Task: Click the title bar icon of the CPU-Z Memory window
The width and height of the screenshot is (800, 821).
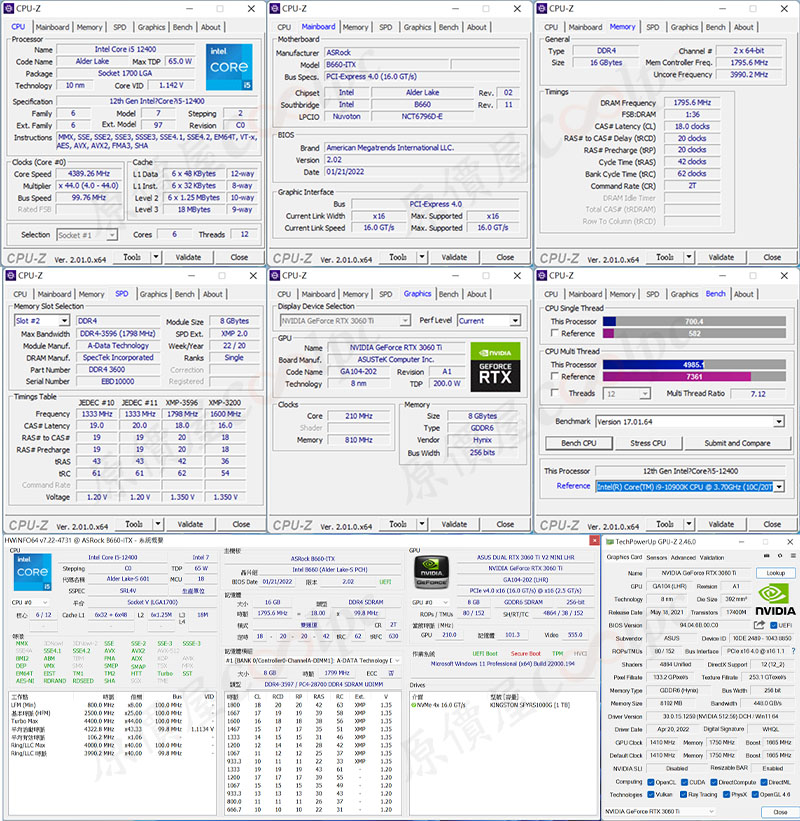Action: tap(541, 9)
